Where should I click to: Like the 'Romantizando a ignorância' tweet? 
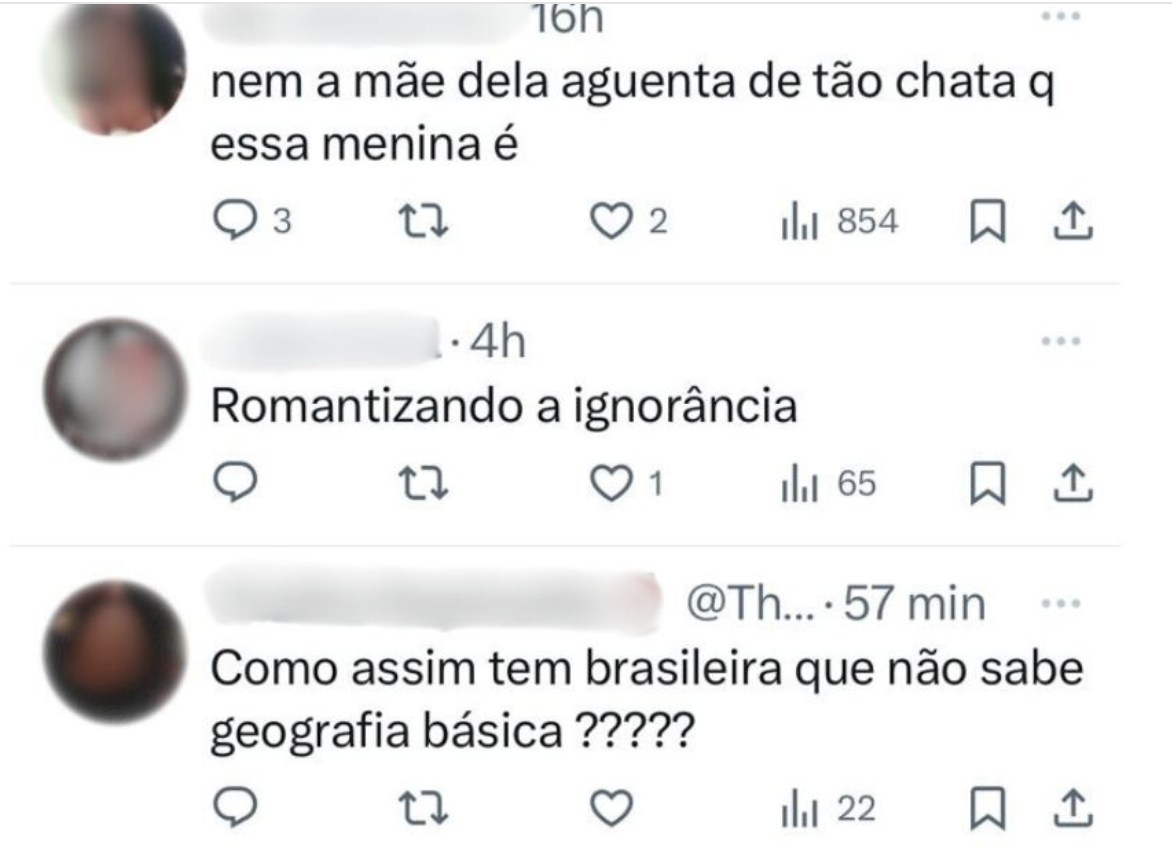(x=608, y=485)
